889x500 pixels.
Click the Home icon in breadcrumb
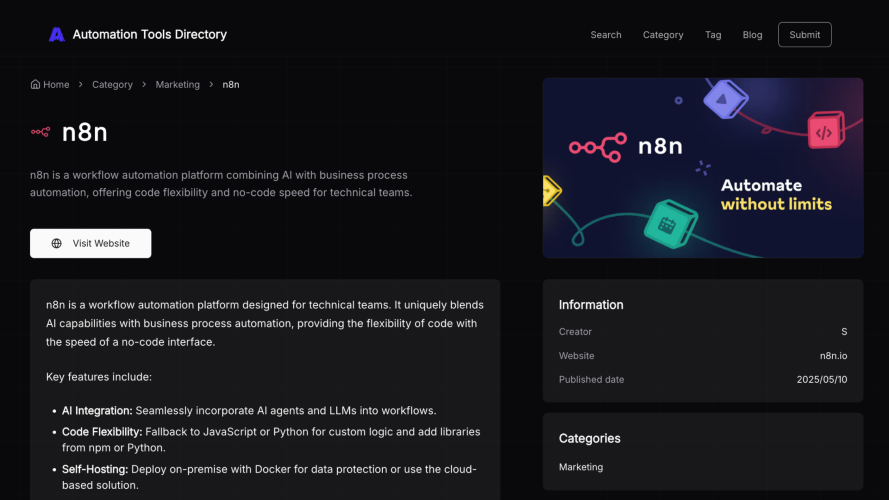(35, 84)
